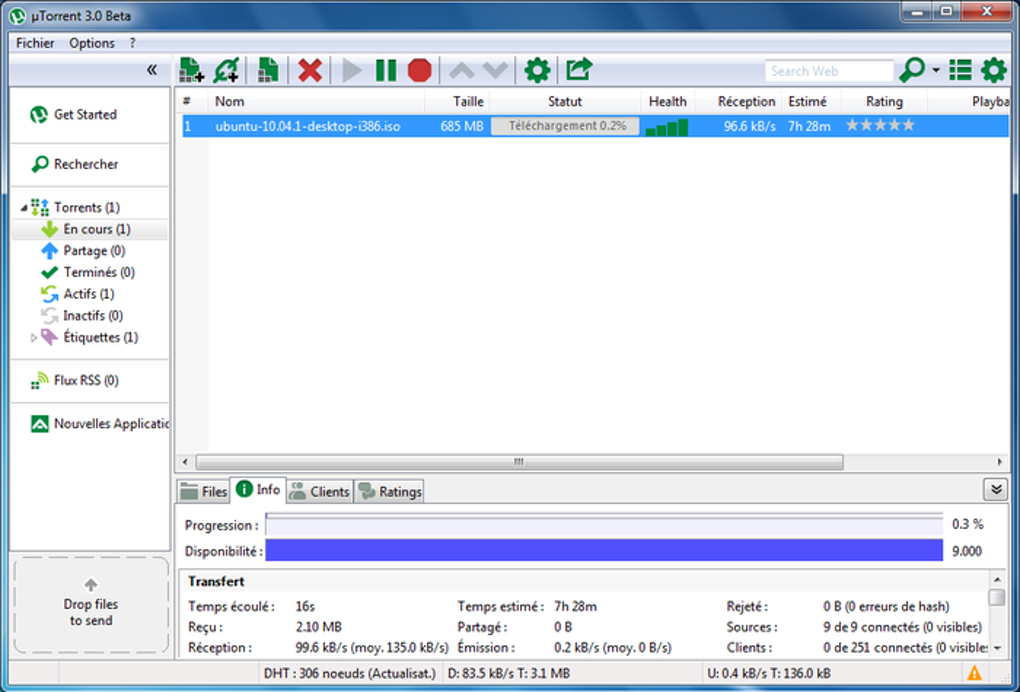Screen dimensions: 1020x692
Task: Click the Téléchargement 0.2% status bar
Action: pyautogui.click(x=565, y=126)
